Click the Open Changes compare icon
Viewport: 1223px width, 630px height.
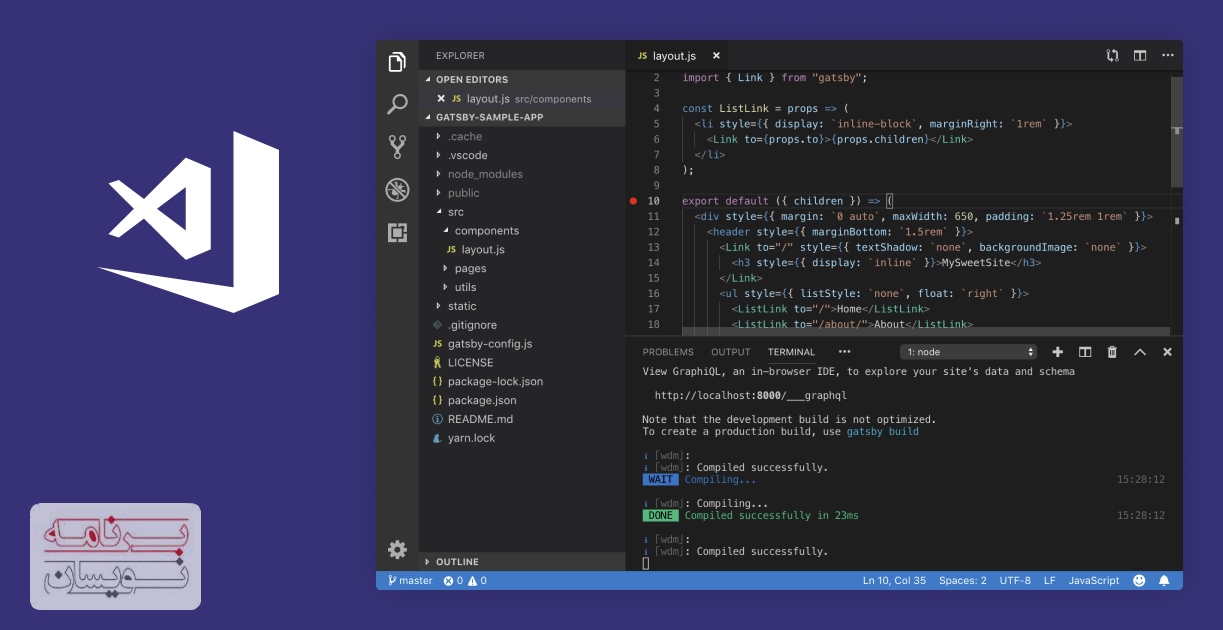[x=1112, y=56]
